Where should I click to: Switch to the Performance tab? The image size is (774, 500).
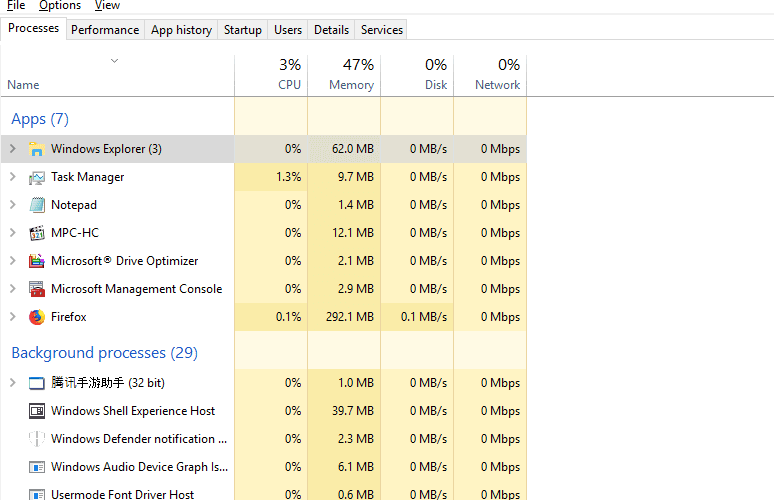pos(105,30)
